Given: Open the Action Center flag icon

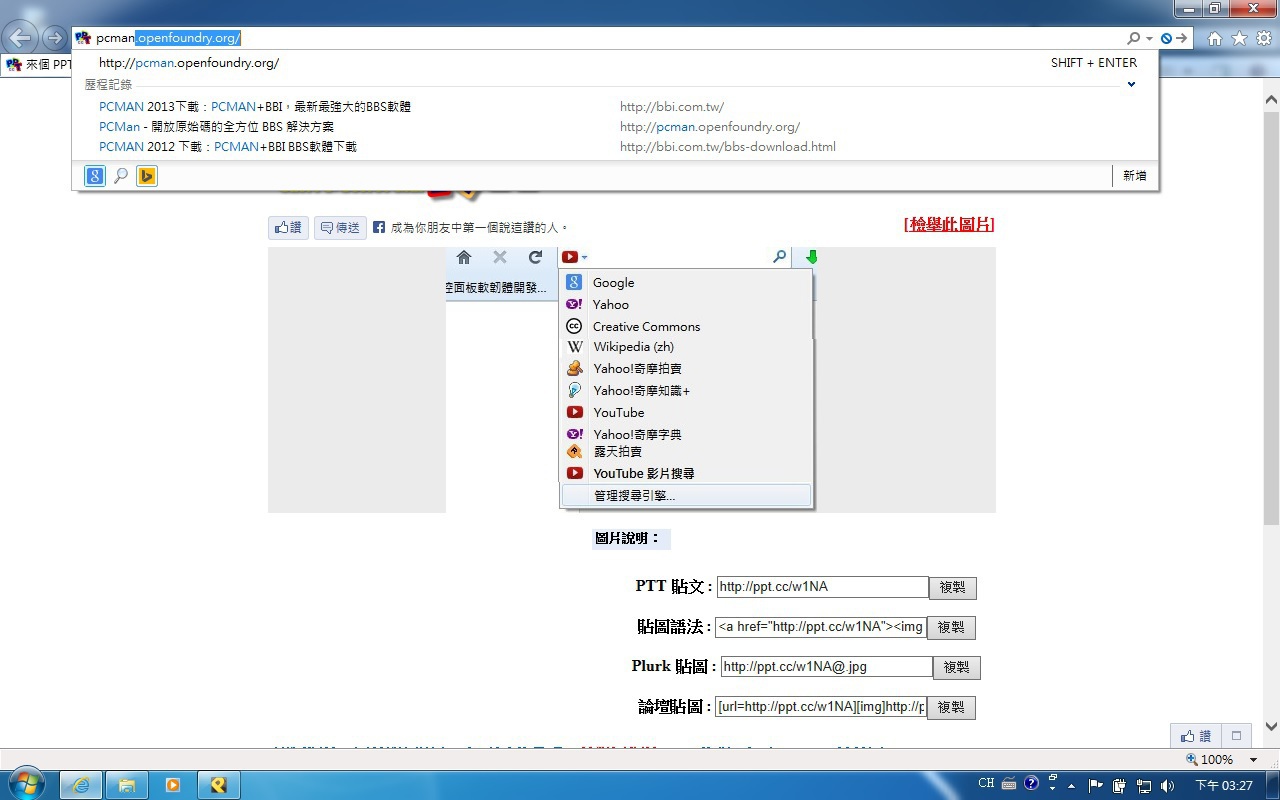Looking at the screenshot, I should [x=1095, y=785].
